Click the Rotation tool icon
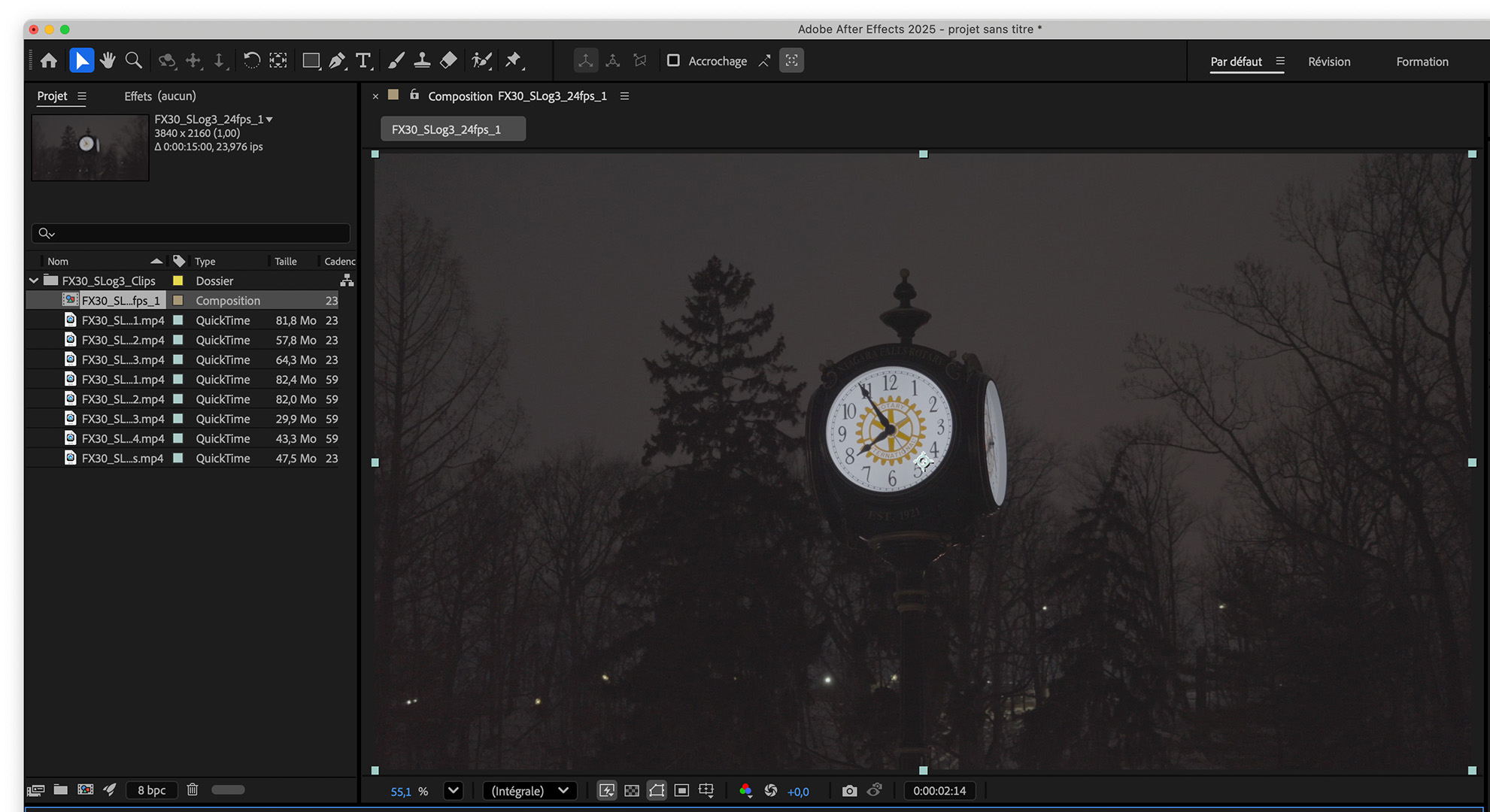The height and width of the screenshot is (812, 1490). click(251, 60)
